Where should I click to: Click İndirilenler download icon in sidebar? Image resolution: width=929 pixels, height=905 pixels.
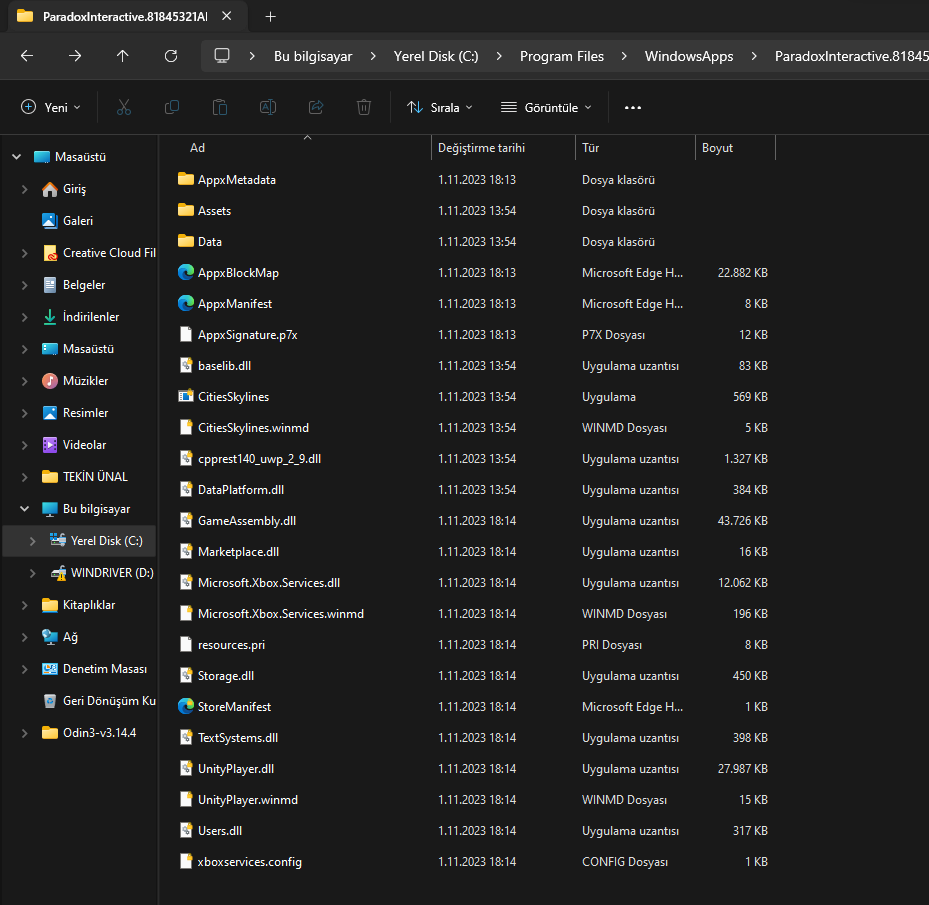pos(50,317)
